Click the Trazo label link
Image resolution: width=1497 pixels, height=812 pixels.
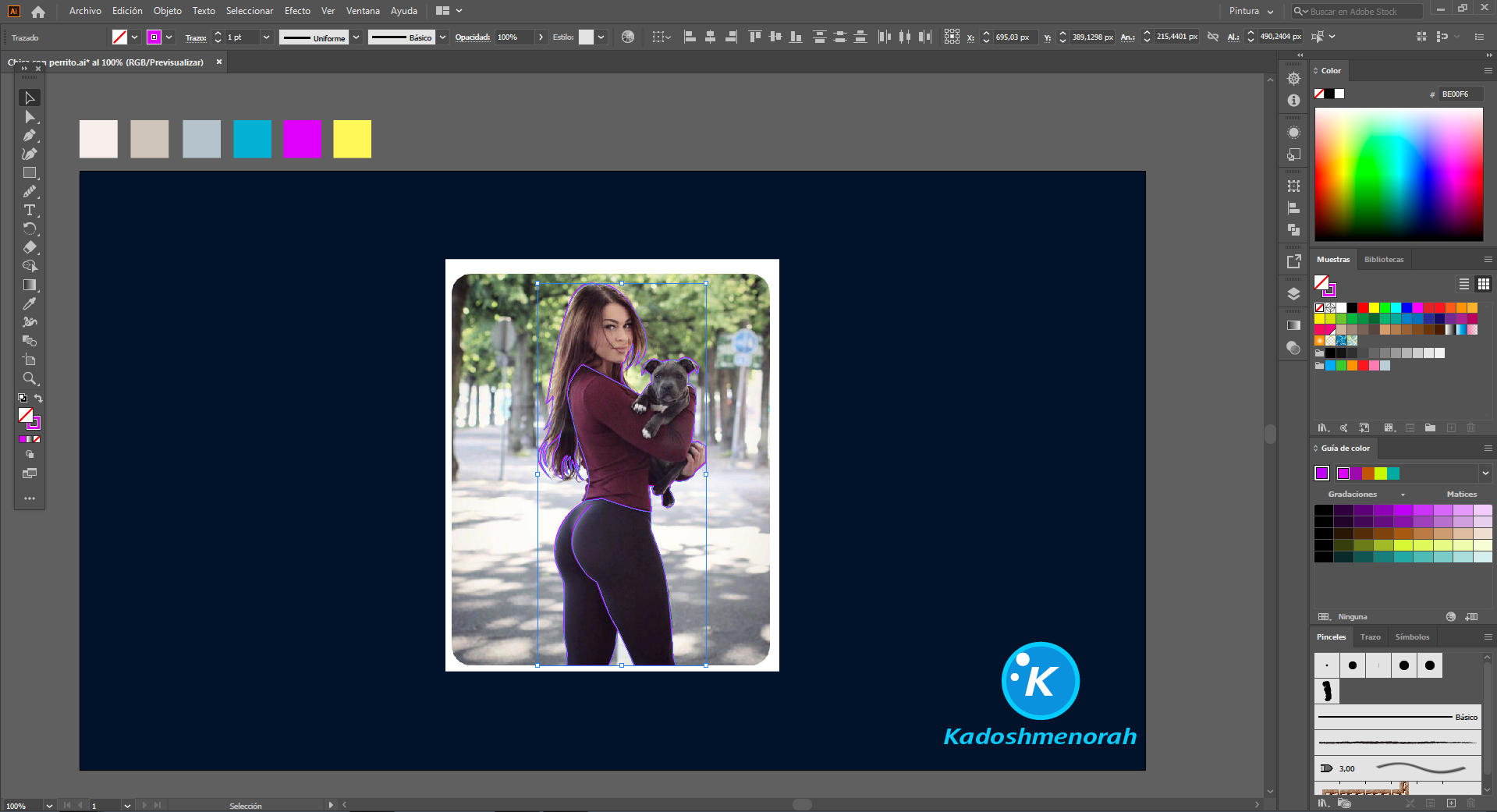click(x=195, y=37)
